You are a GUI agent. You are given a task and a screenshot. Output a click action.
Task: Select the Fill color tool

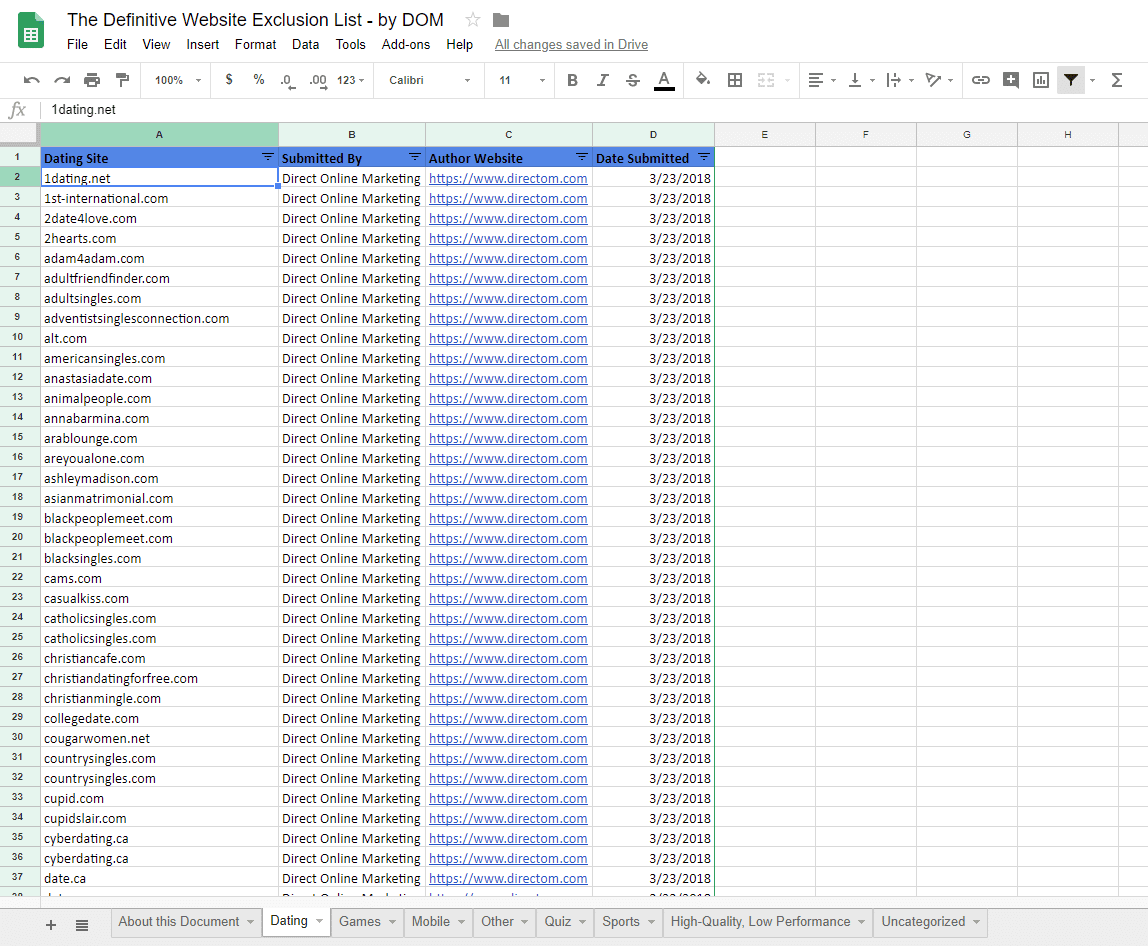click(x=702, y=80)
